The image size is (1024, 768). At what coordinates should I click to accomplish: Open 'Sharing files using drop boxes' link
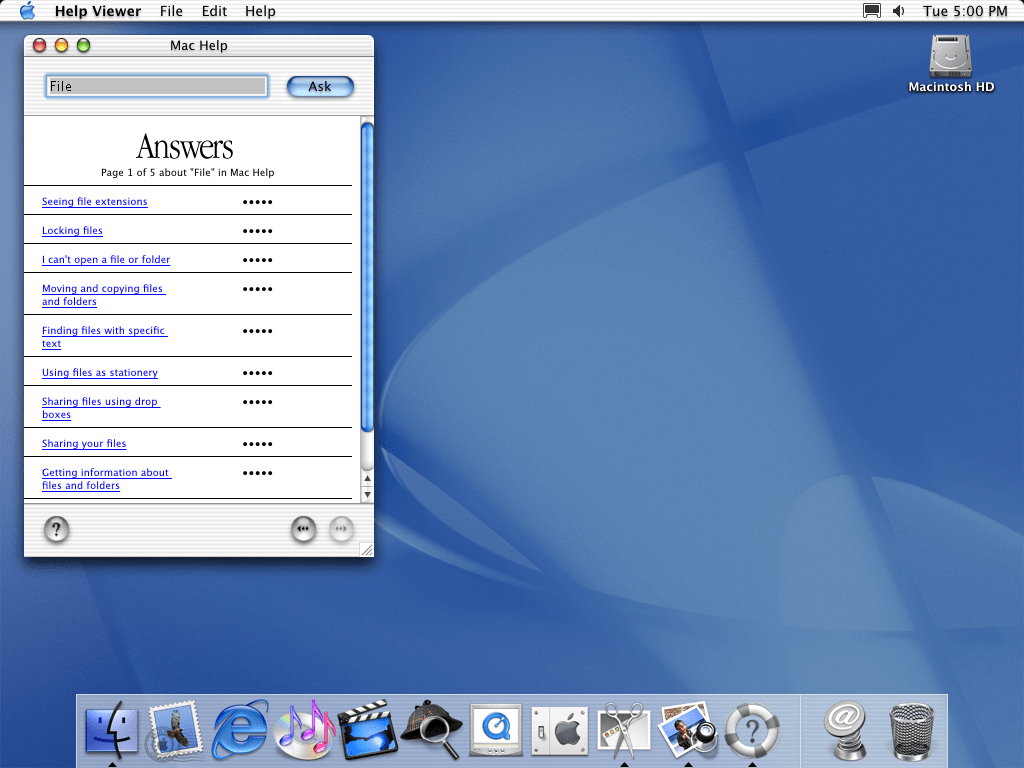pos(101,408)
